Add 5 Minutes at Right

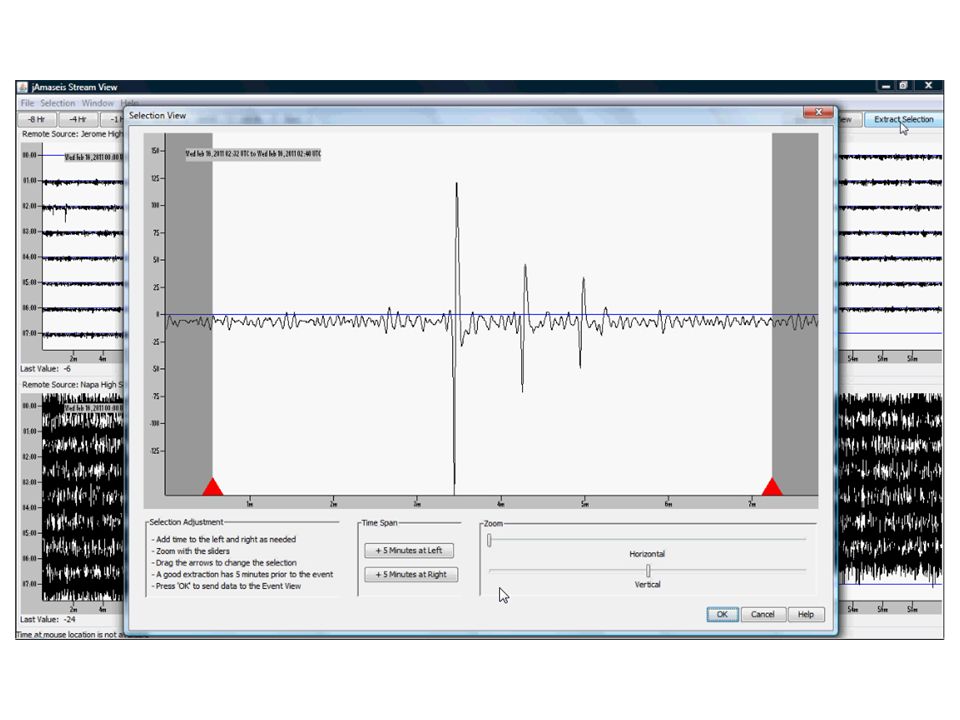pyautogui.click(x=411, y=574)
